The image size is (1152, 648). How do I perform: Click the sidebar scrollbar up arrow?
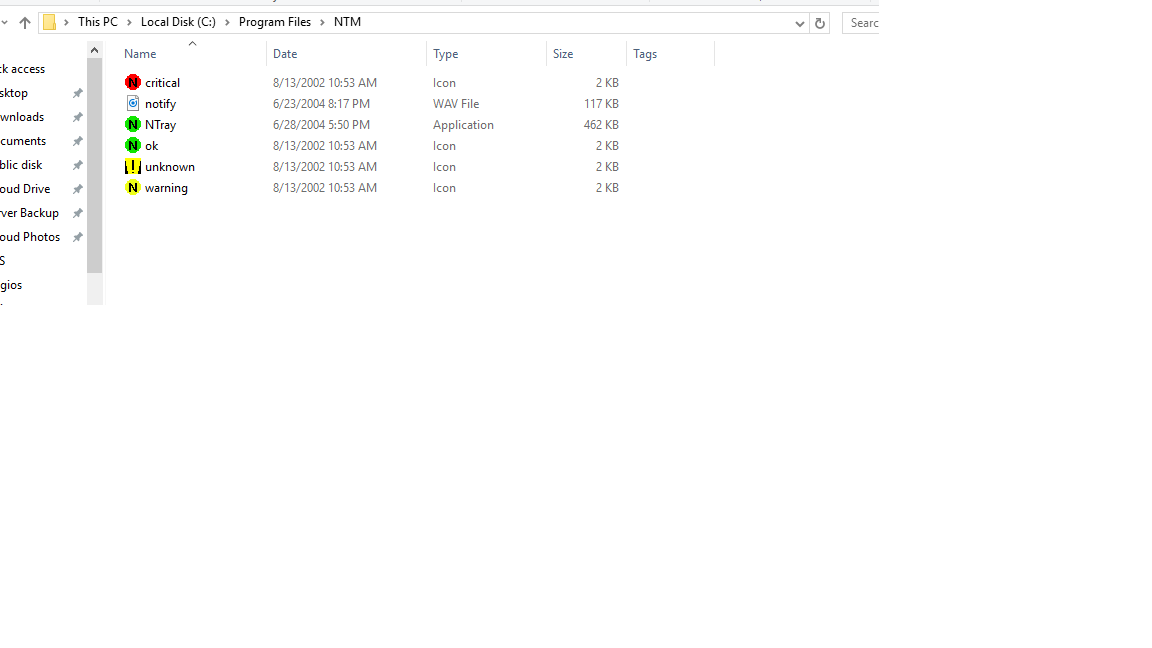[x=95, y=50]
